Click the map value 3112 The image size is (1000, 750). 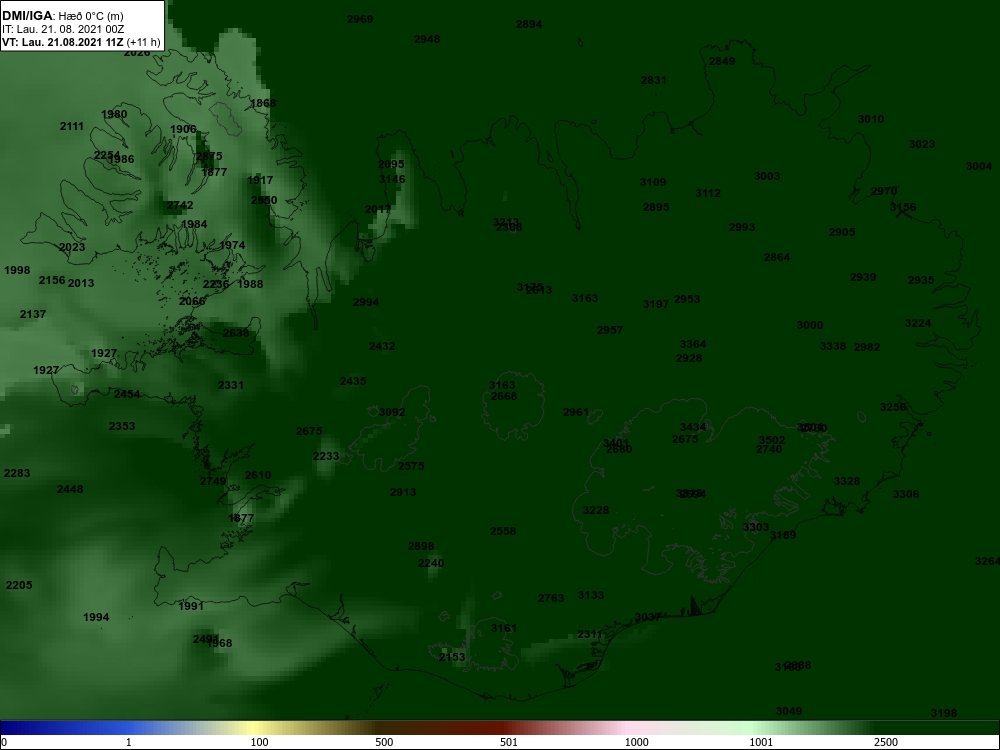tap(708, 193)
